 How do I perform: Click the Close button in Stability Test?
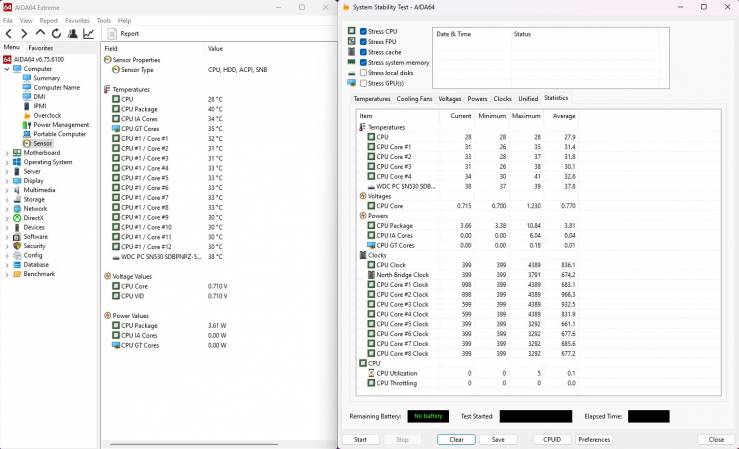[x=716, y=440]
